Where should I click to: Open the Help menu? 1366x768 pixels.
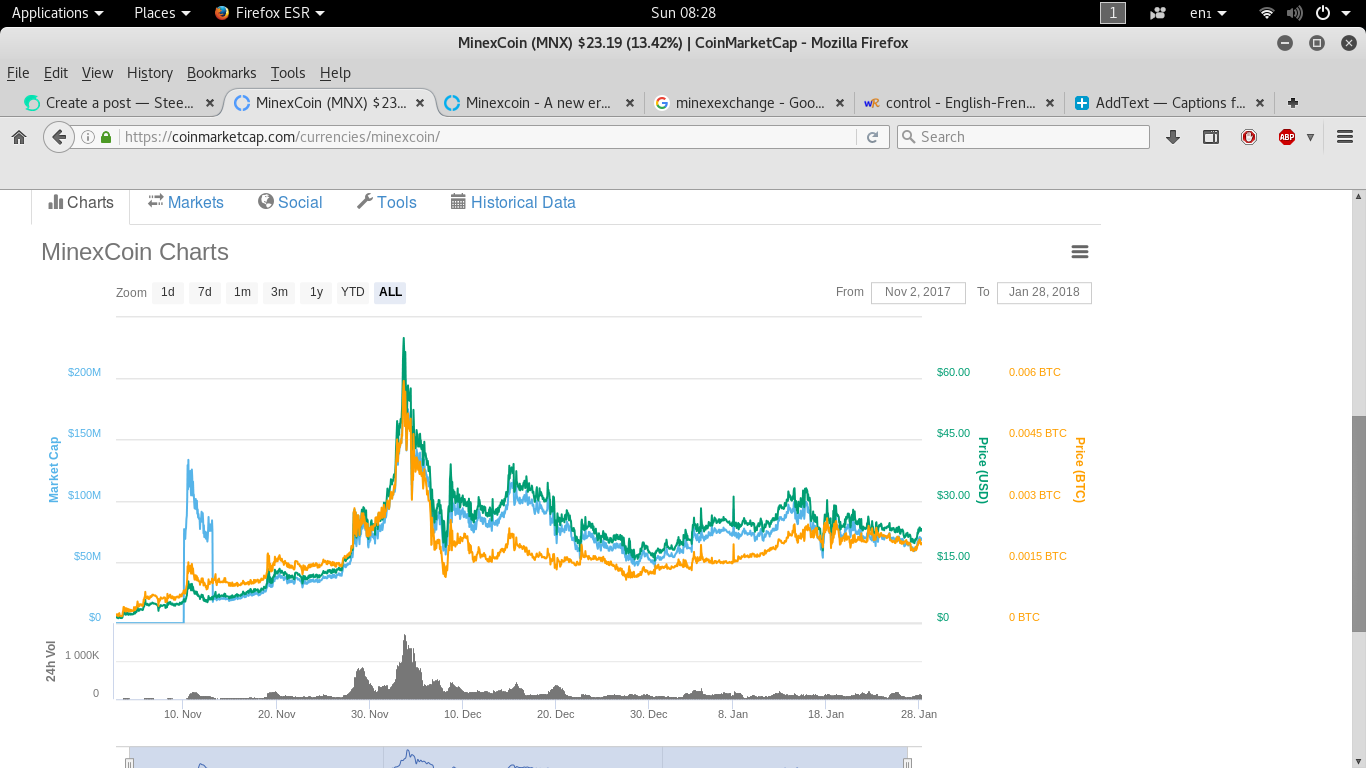(x=335, y=72)
